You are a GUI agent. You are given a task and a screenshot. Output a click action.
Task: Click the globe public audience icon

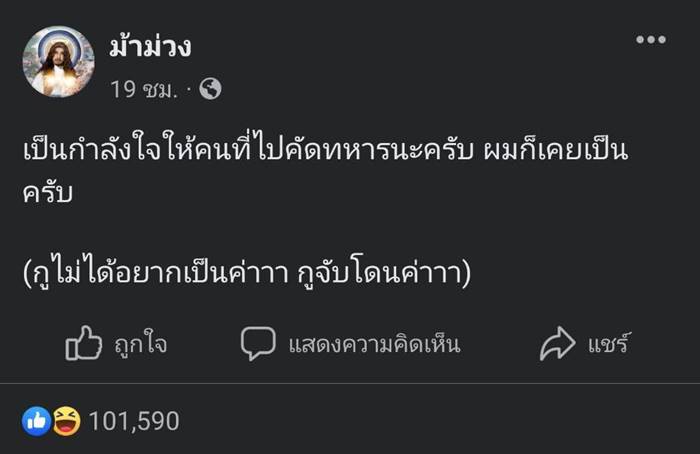(x=210, y=89)
